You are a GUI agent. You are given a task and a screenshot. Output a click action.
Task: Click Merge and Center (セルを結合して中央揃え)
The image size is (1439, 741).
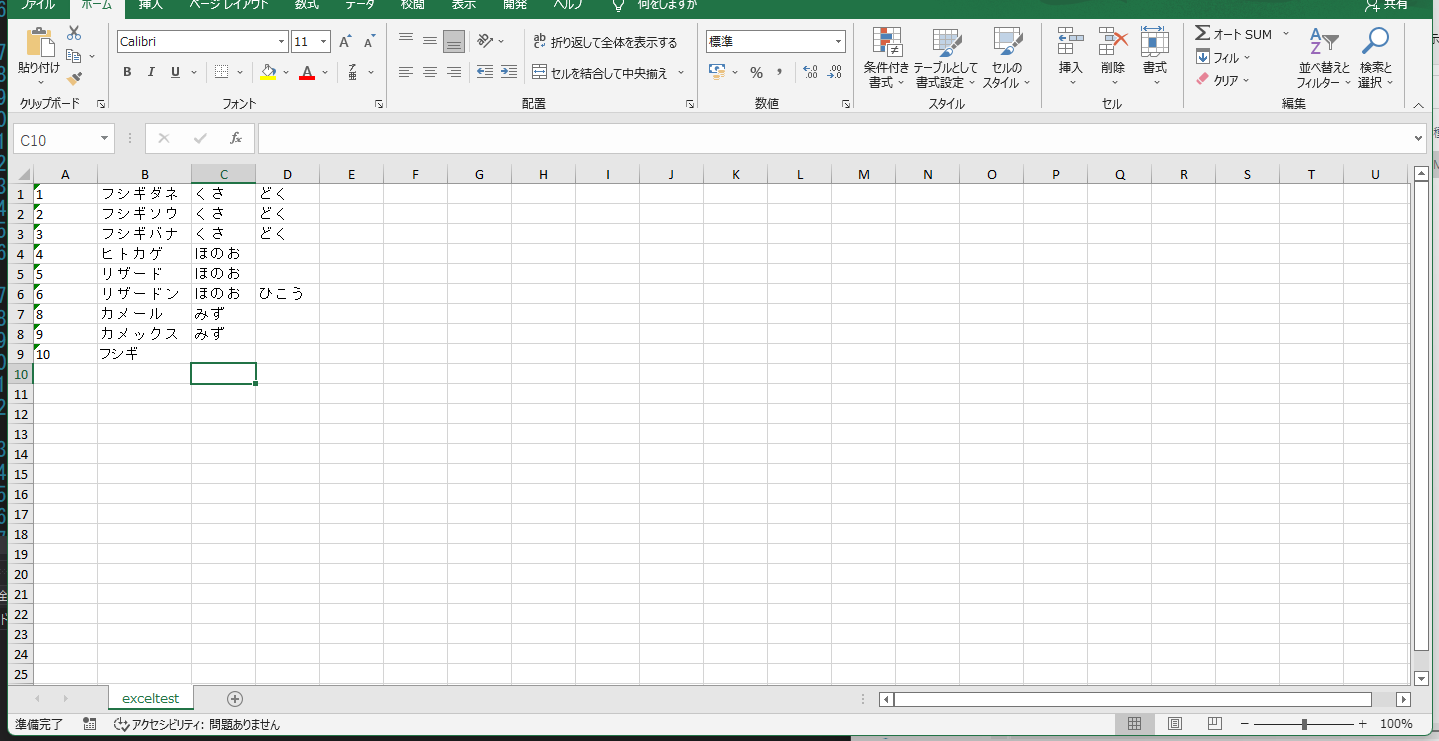pos(608,73)
